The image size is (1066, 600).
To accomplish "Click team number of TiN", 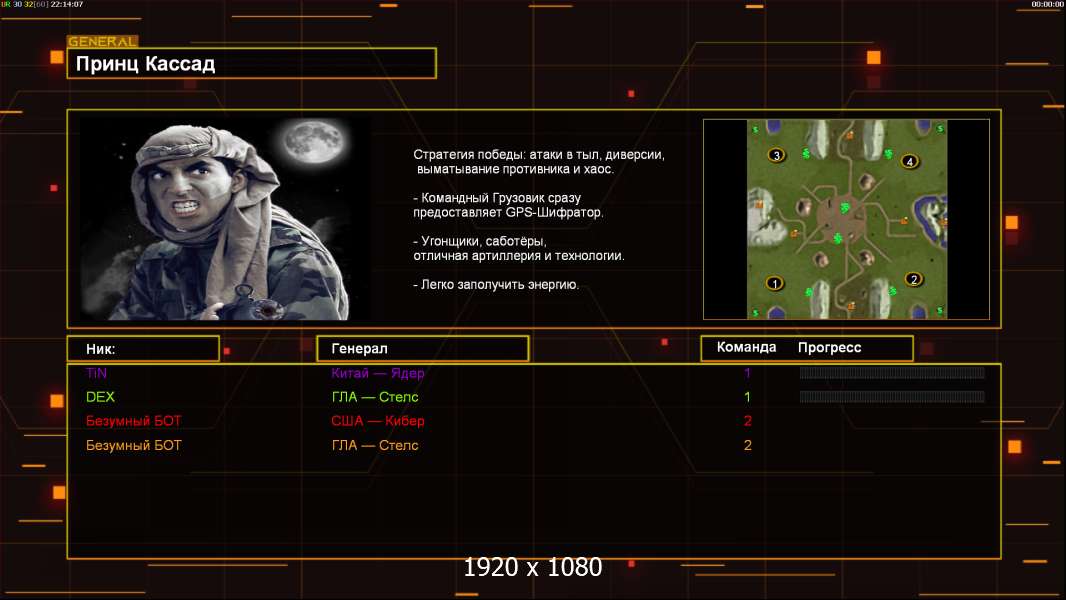I will [x=747, y=373].
